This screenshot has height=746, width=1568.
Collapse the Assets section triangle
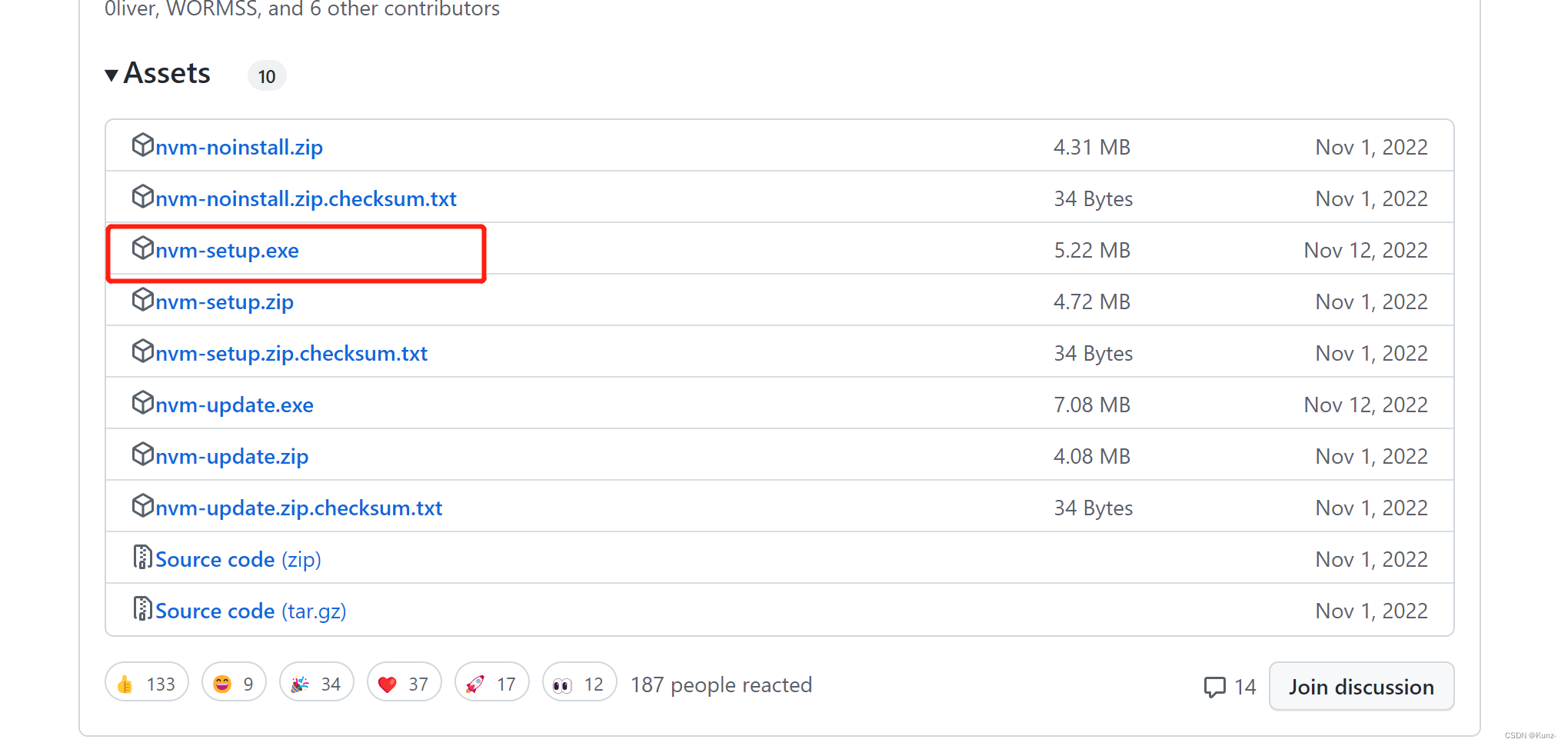[112, 75]
